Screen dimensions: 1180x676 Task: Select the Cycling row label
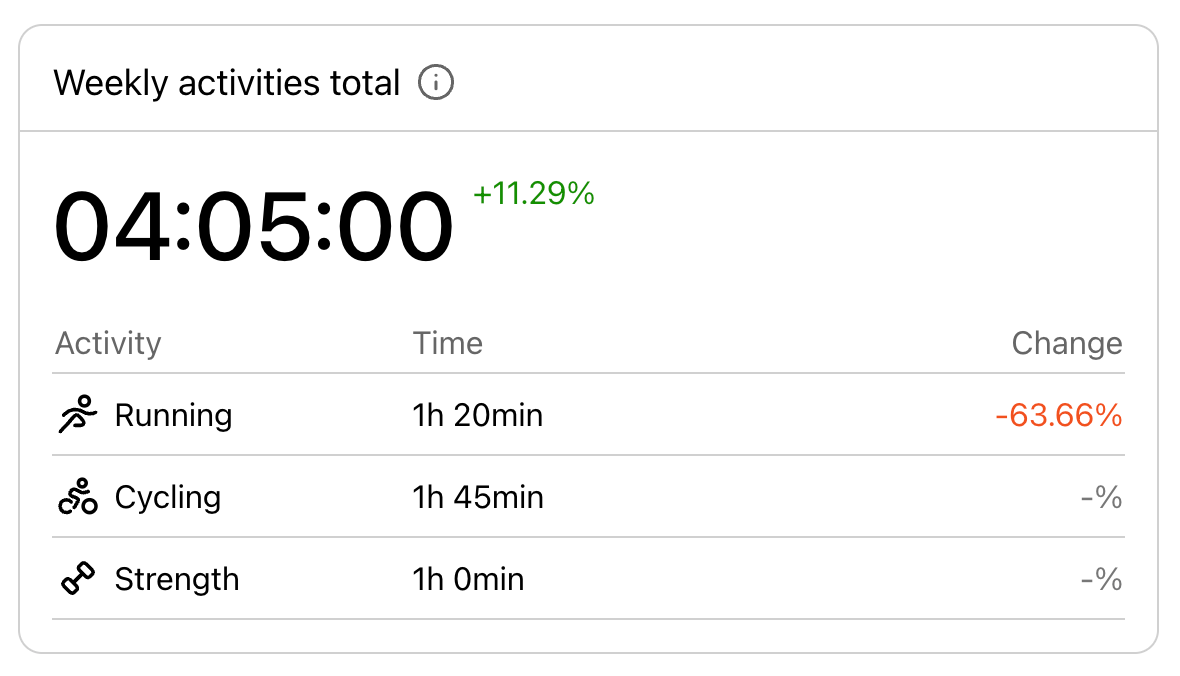[167, 497]
